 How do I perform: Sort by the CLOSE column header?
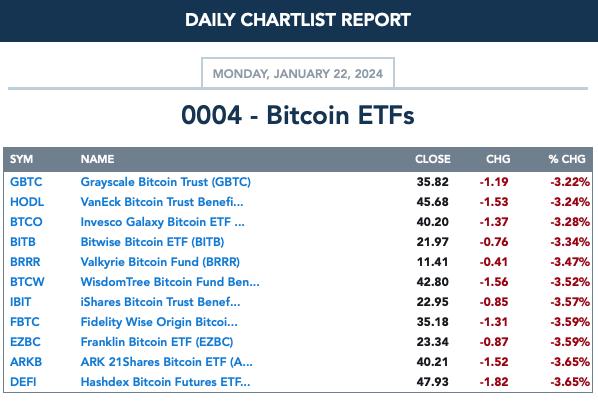coord(433,159)
